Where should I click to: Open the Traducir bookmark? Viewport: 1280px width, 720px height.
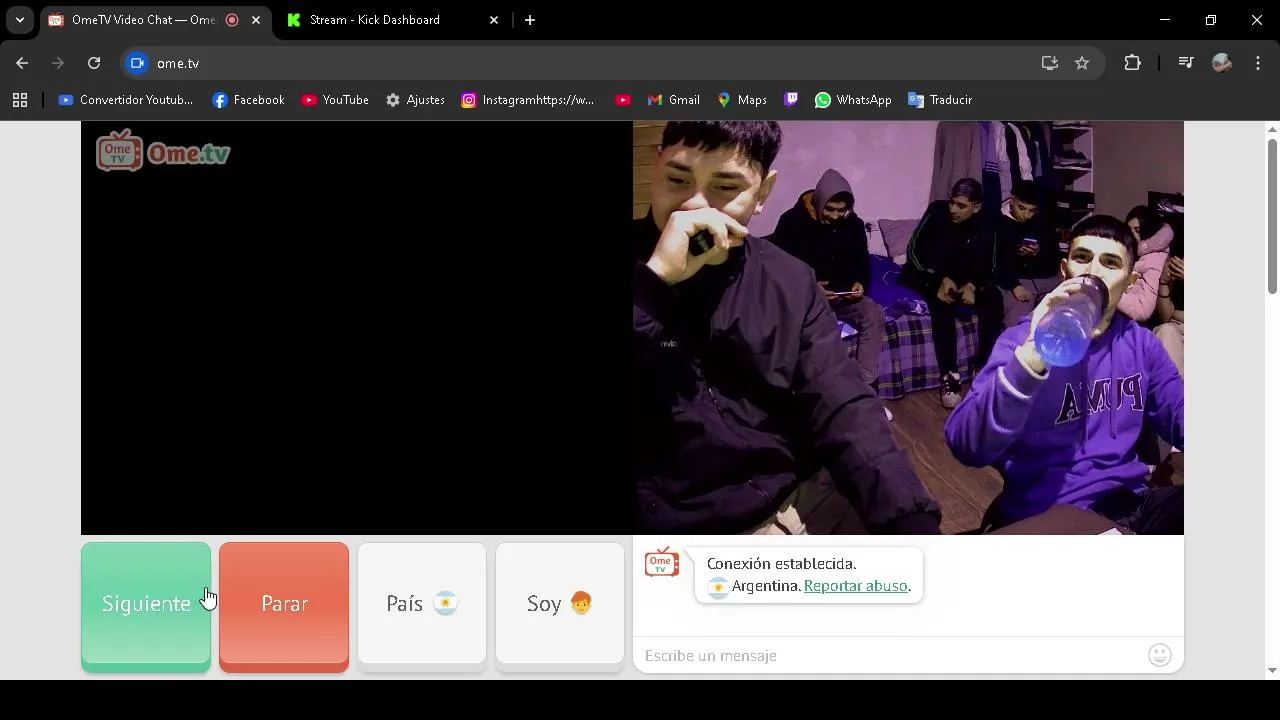point(940,100)
